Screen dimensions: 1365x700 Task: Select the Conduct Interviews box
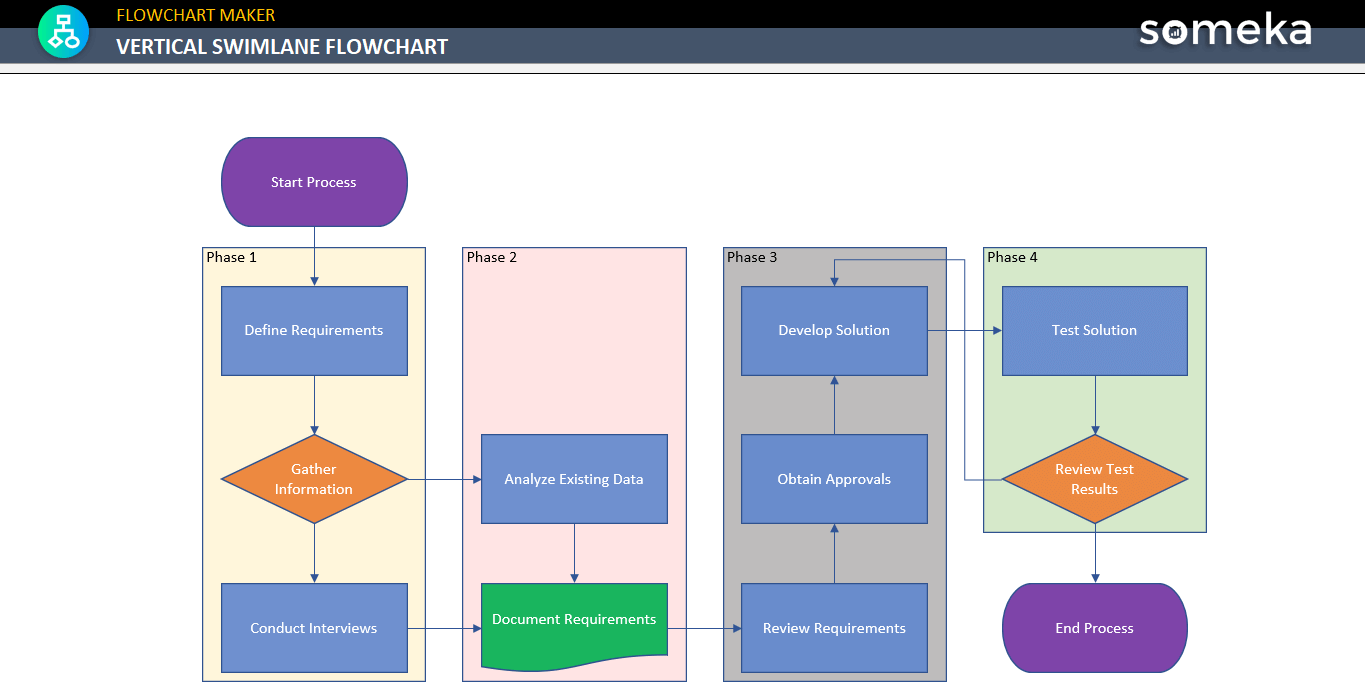tap(314, 628)
